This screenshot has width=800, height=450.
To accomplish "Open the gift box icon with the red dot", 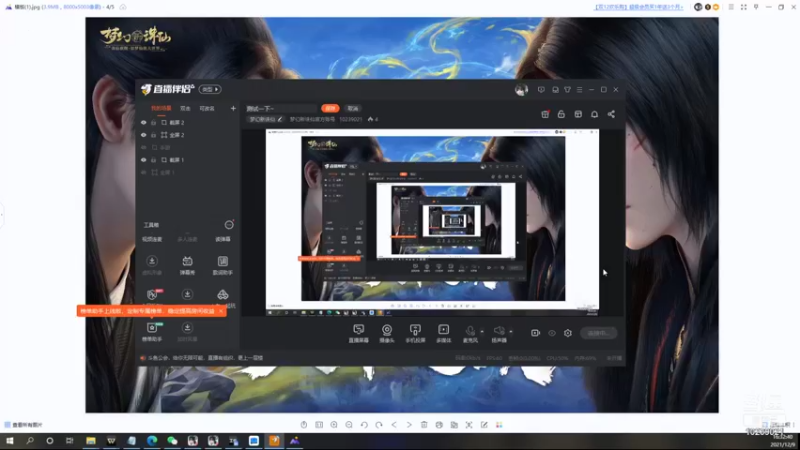I will [545, 114].
